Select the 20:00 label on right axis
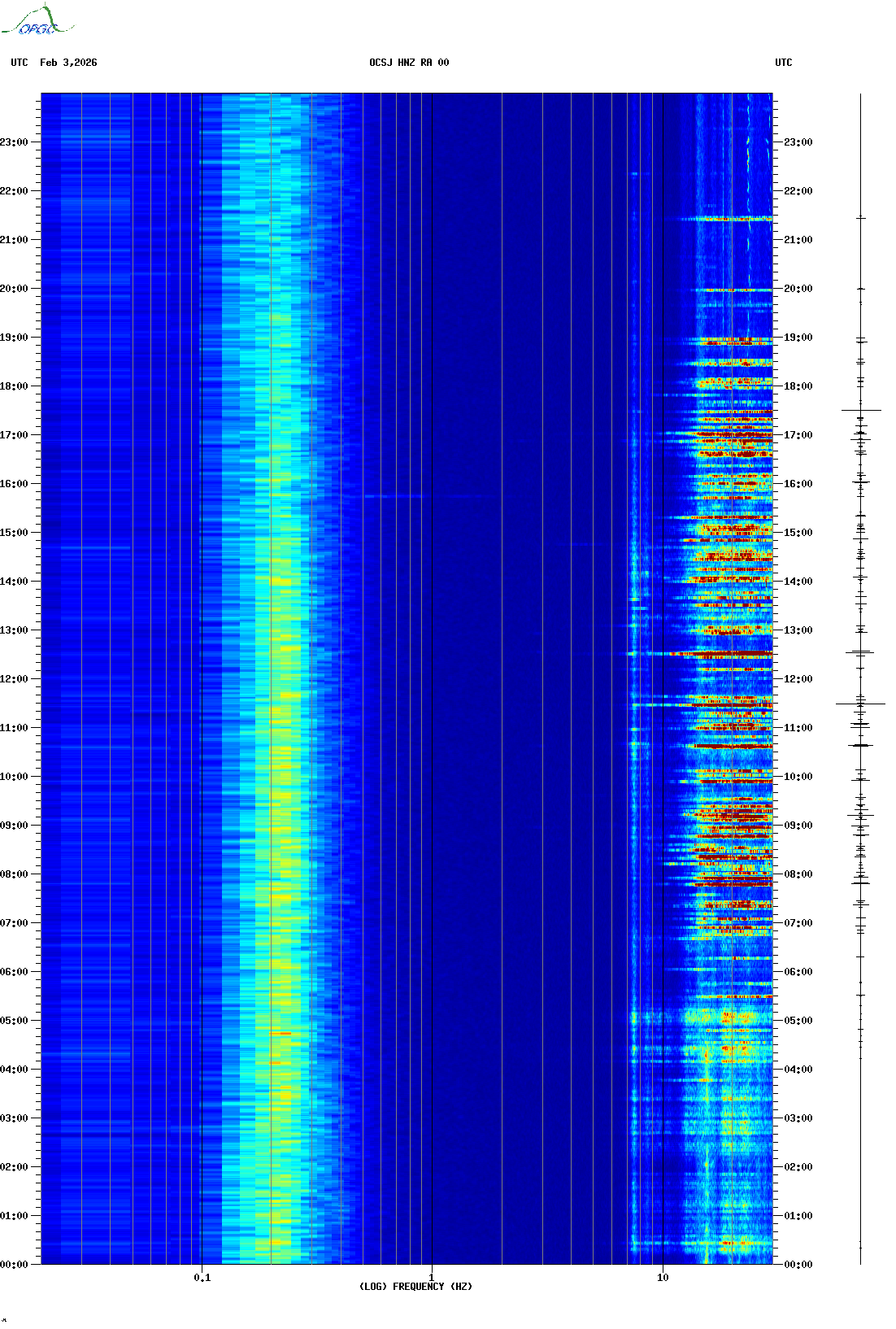Screen dimensions: 896x1329 [798, 289]
